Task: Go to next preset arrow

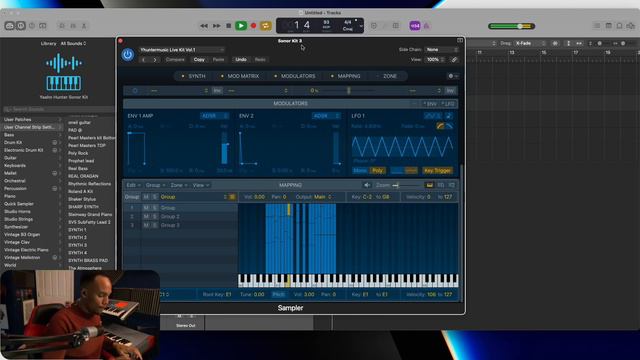Action: (x=155, y=60)
